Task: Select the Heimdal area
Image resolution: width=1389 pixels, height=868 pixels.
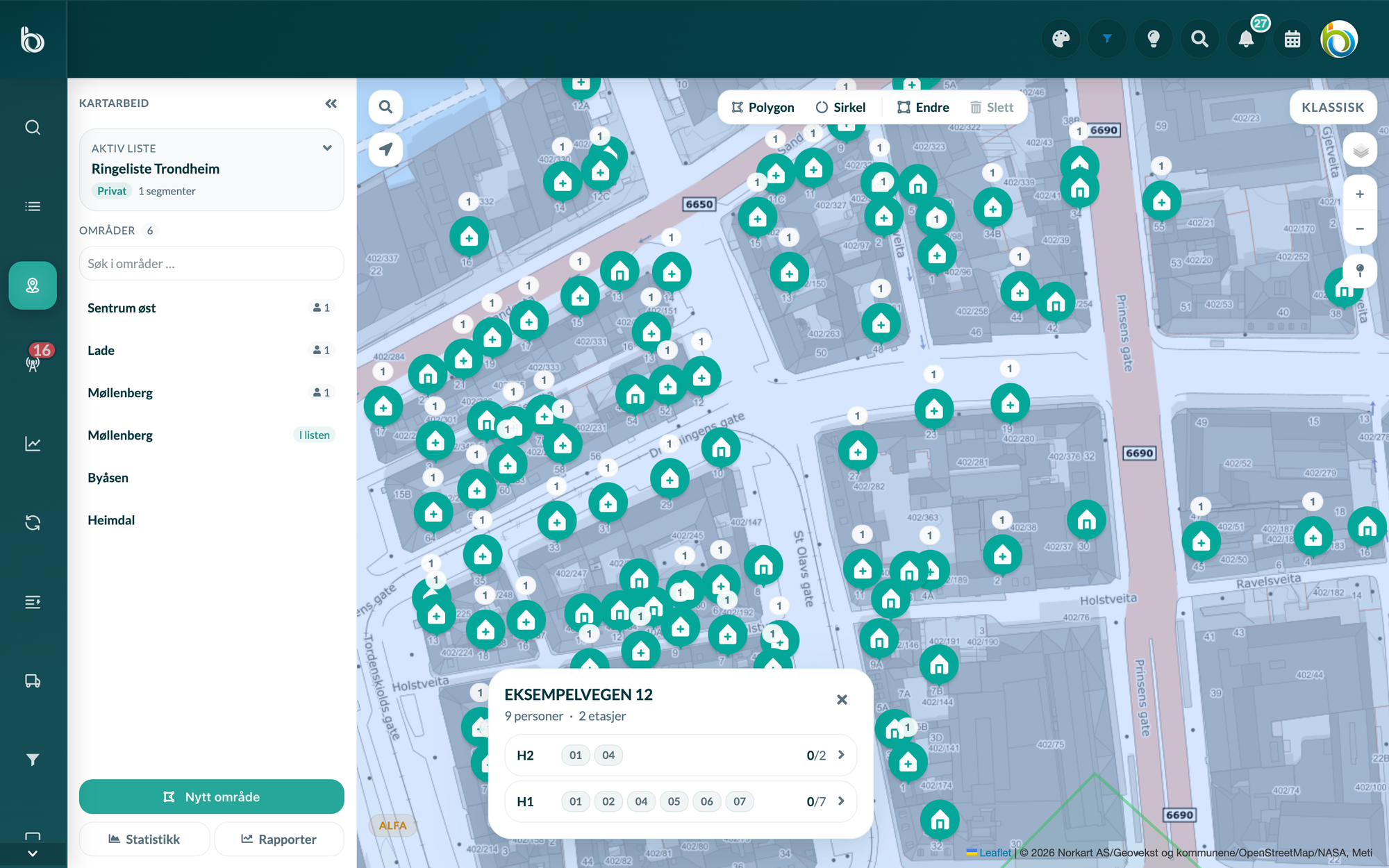Action: [211, 519]
